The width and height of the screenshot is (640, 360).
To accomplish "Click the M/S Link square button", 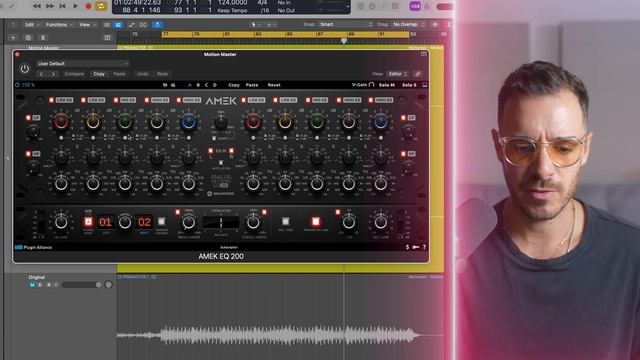I will tap(286, 222).
